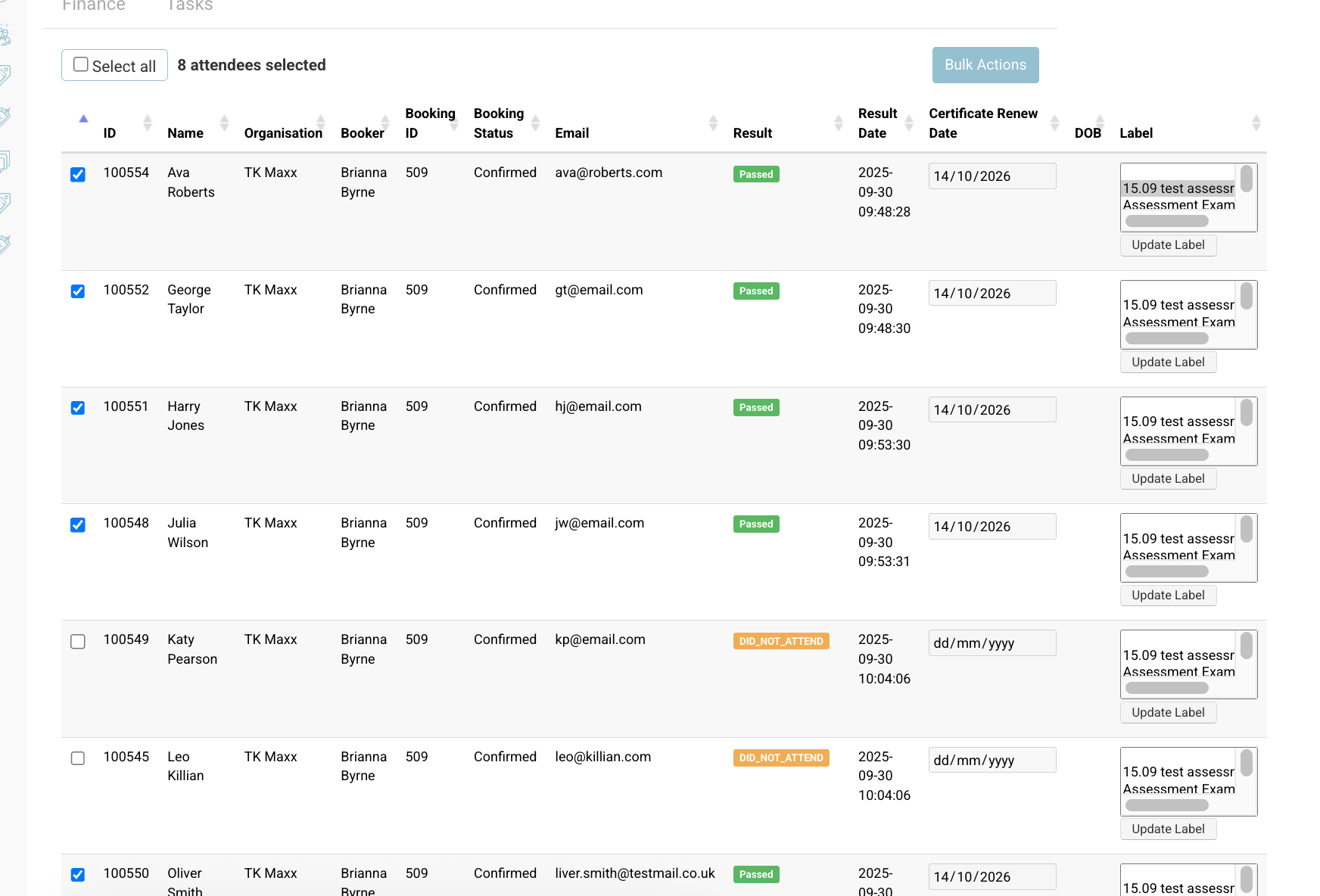The height and width of the screenshot is (896, 1320).
Task: Switch to the Tasks tab
Action: (189, 6)
